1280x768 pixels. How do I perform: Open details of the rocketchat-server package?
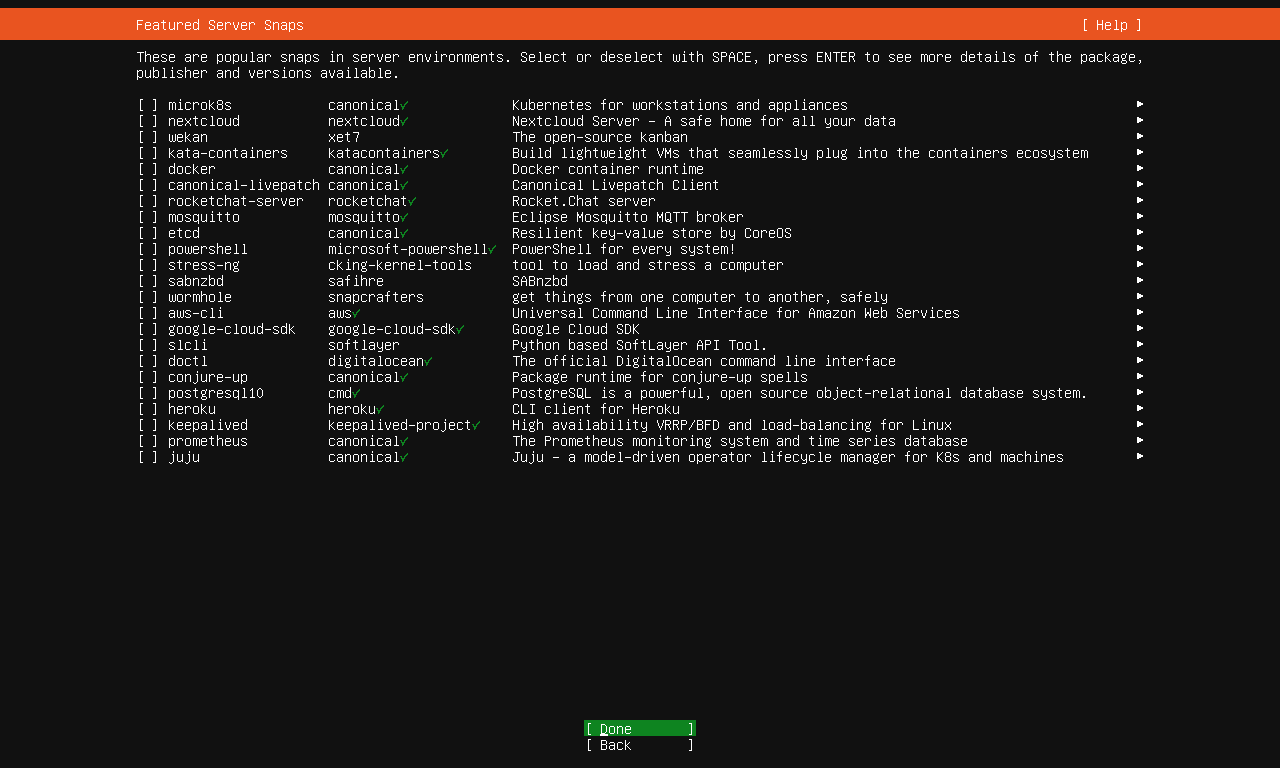click(x=1139, y=201)
